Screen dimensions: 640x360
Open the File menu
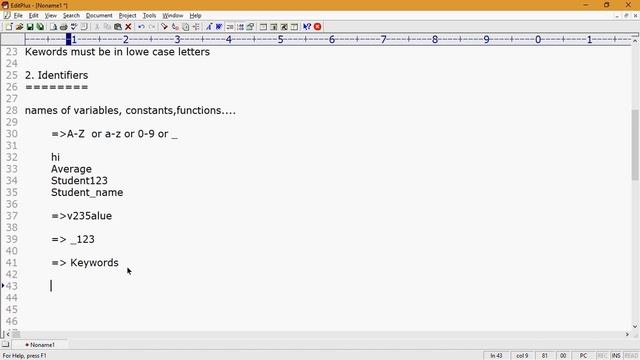point(18,16)
